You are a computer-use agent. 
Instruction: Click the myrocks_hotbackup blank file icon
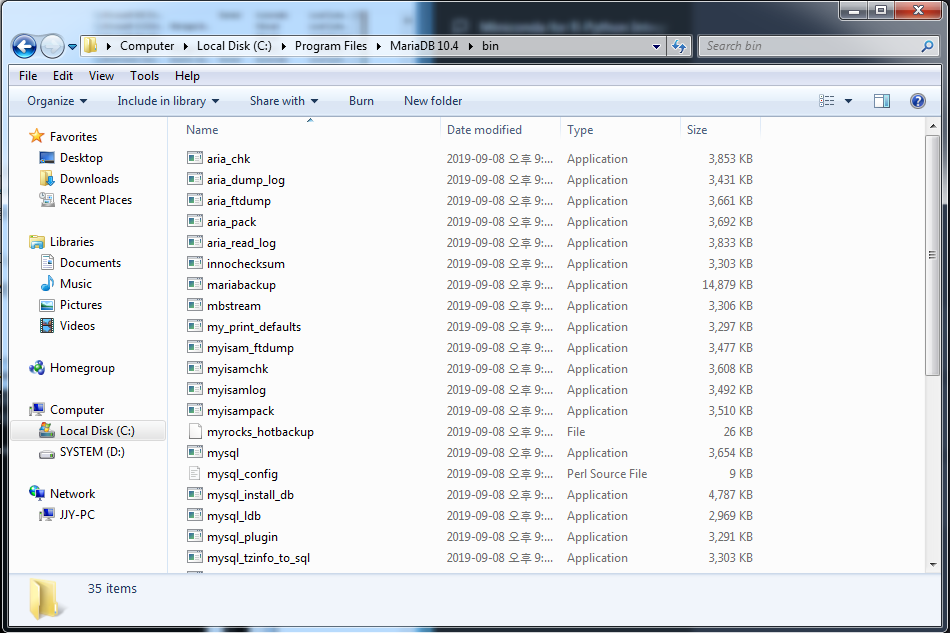coord(194,431)
